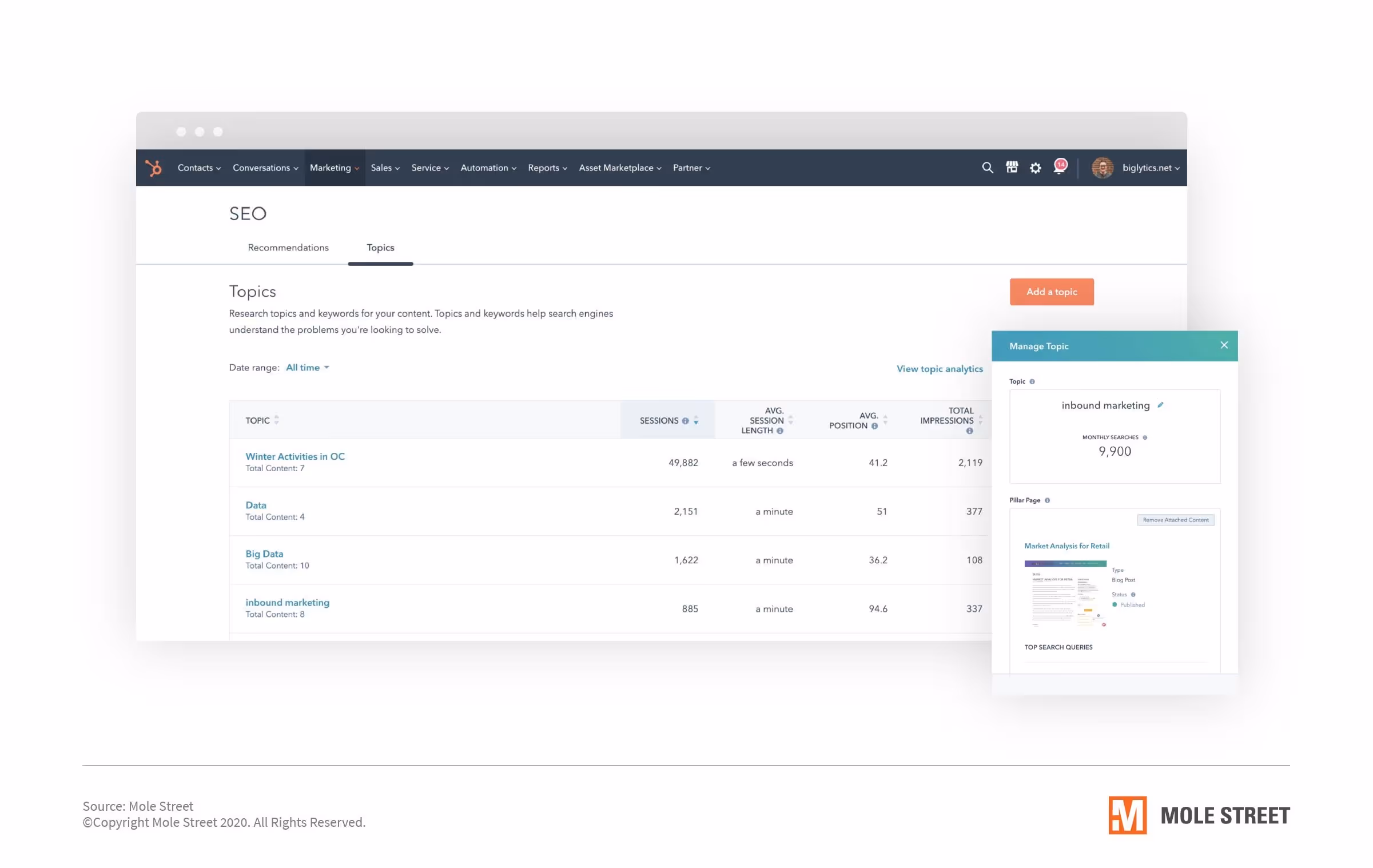The height and width of the screenshot is (868, 1373).
Task: Click the Add a topic button
Action: 1051,292
